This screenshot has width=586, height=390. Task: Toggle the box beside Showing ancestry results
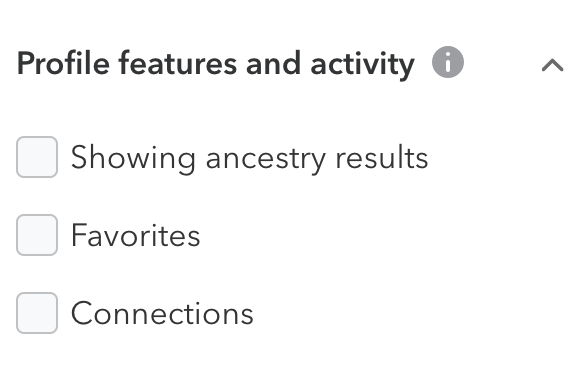point(37,157)
